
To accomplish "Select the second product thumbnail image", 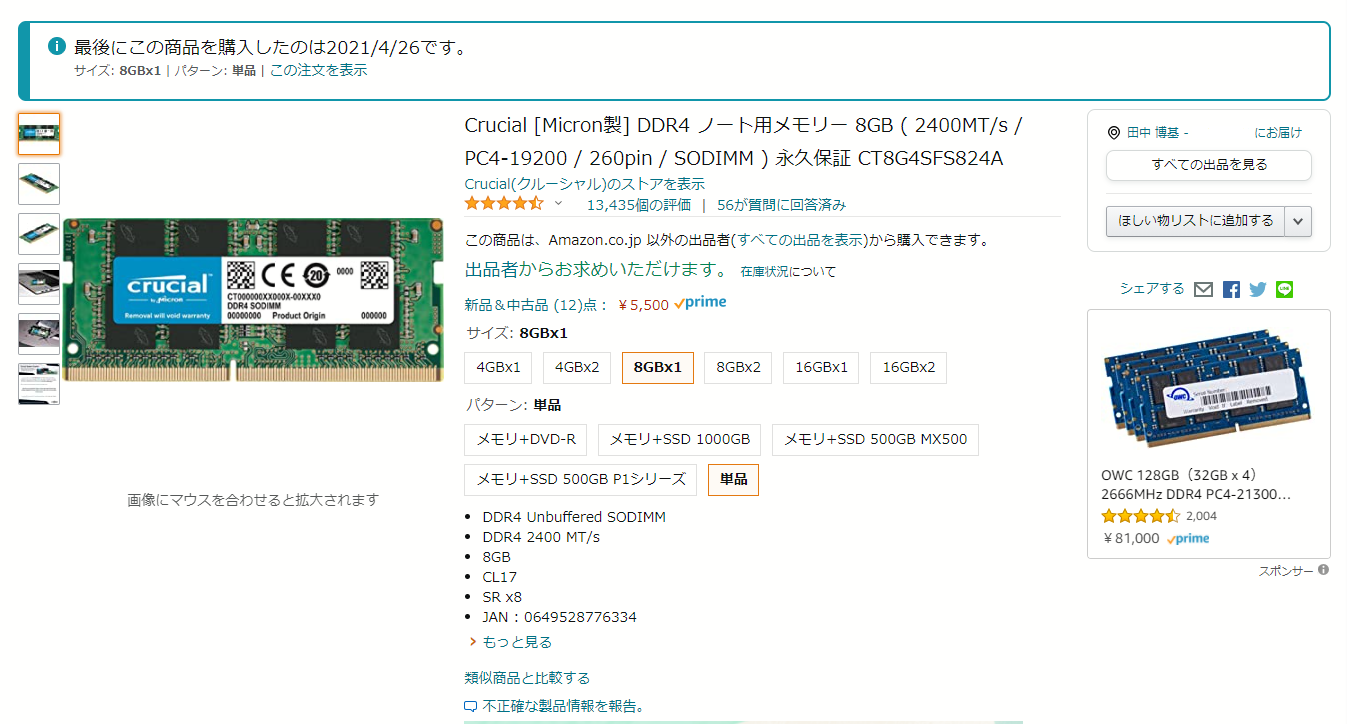I will tap(39, 184).
